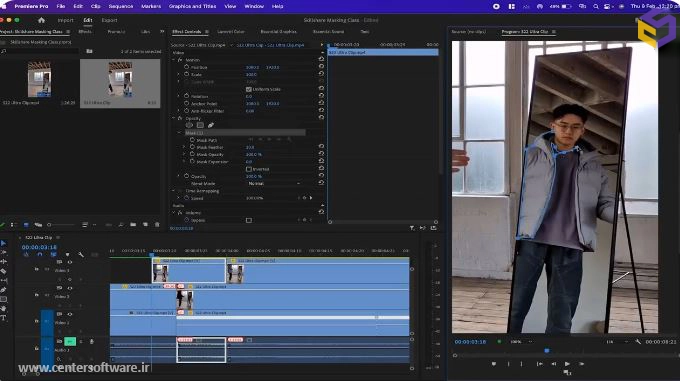680x381 pixels.
Task: Select the Razor tool
Action: pos(3,271)
